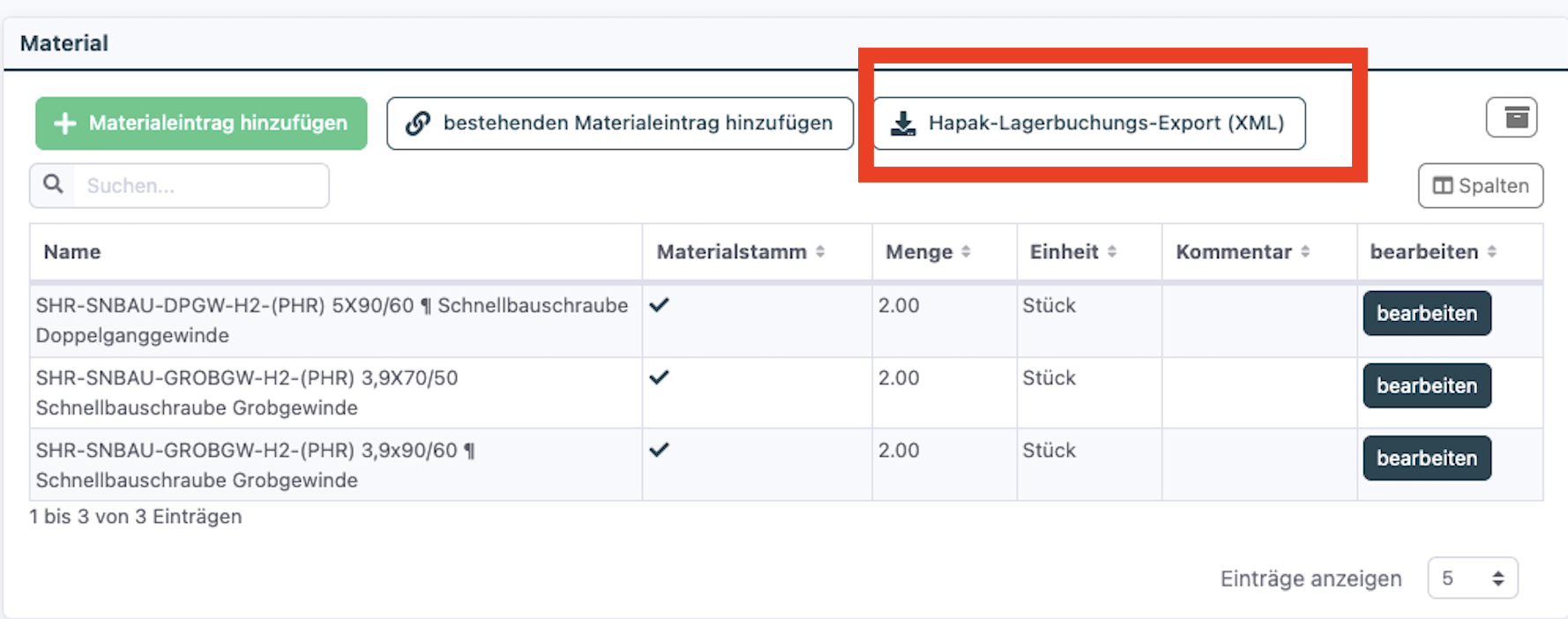Viewport: 1568px width, 619px height.
Task: Sort table by Materialstamm column
Action: pos(820,252)
